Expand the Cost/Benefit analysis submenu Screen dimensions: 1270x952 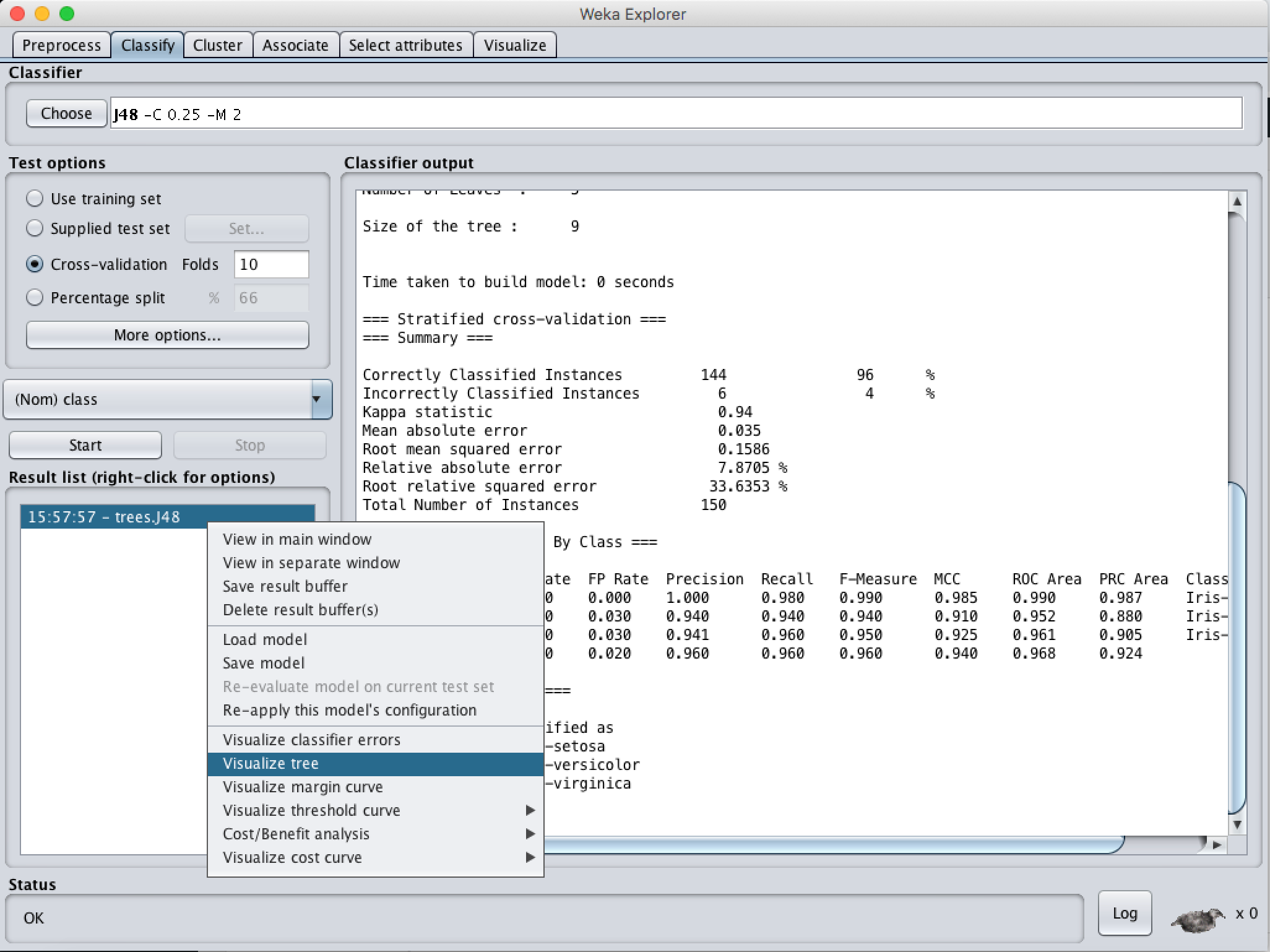(530, 834)
